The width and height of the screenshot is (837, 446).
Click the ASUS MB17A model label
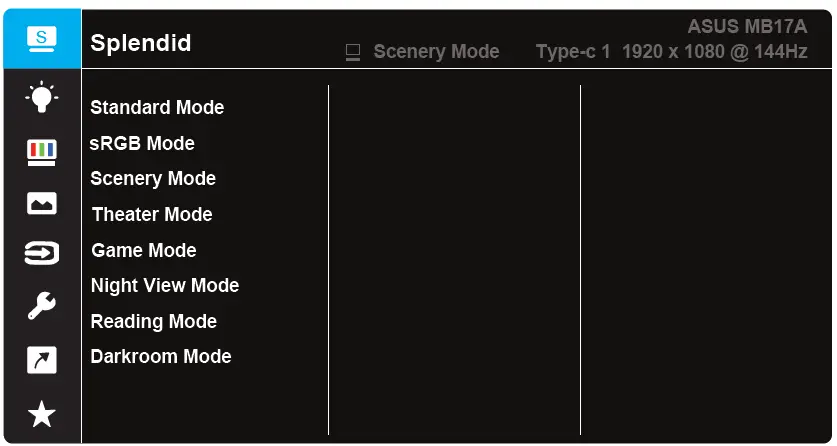[x=746, y=27]
